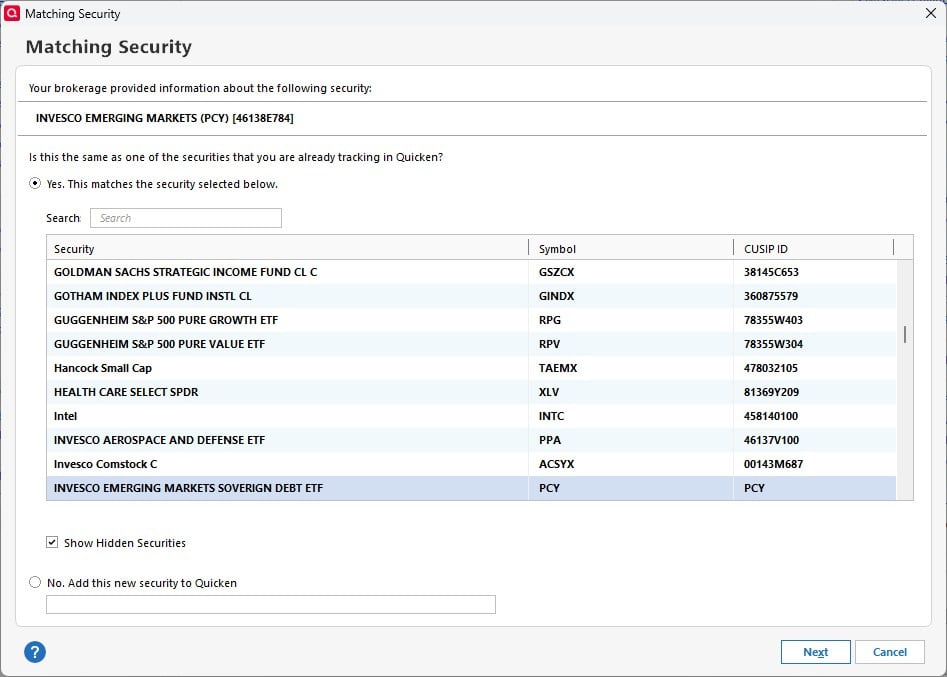Select the Yes matches security radio button
The height and width of the screenshot is (677, 947).
[x=36, y=184]
